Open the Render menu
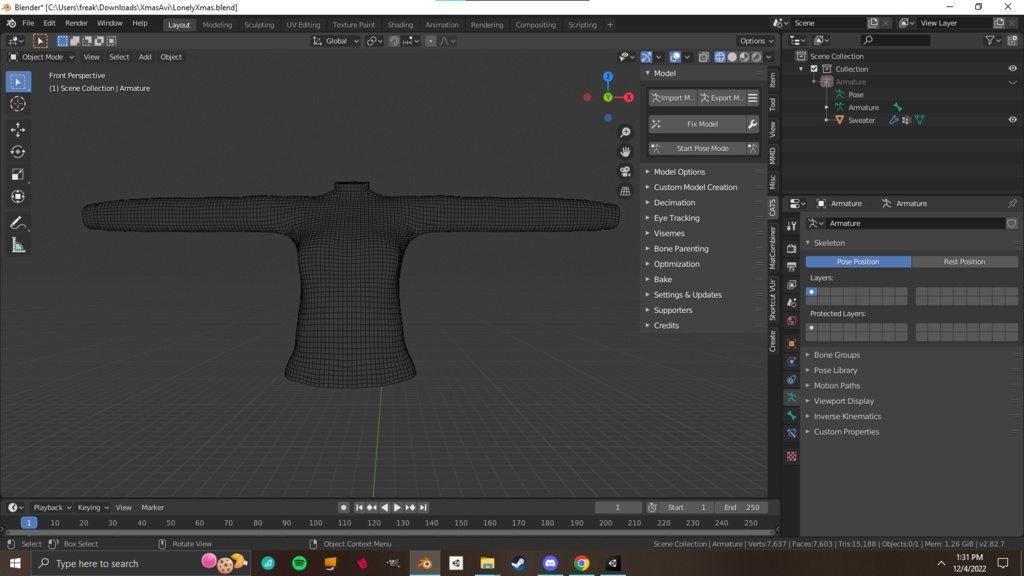This screenshot has height=576, width=1024. point(76,23)
